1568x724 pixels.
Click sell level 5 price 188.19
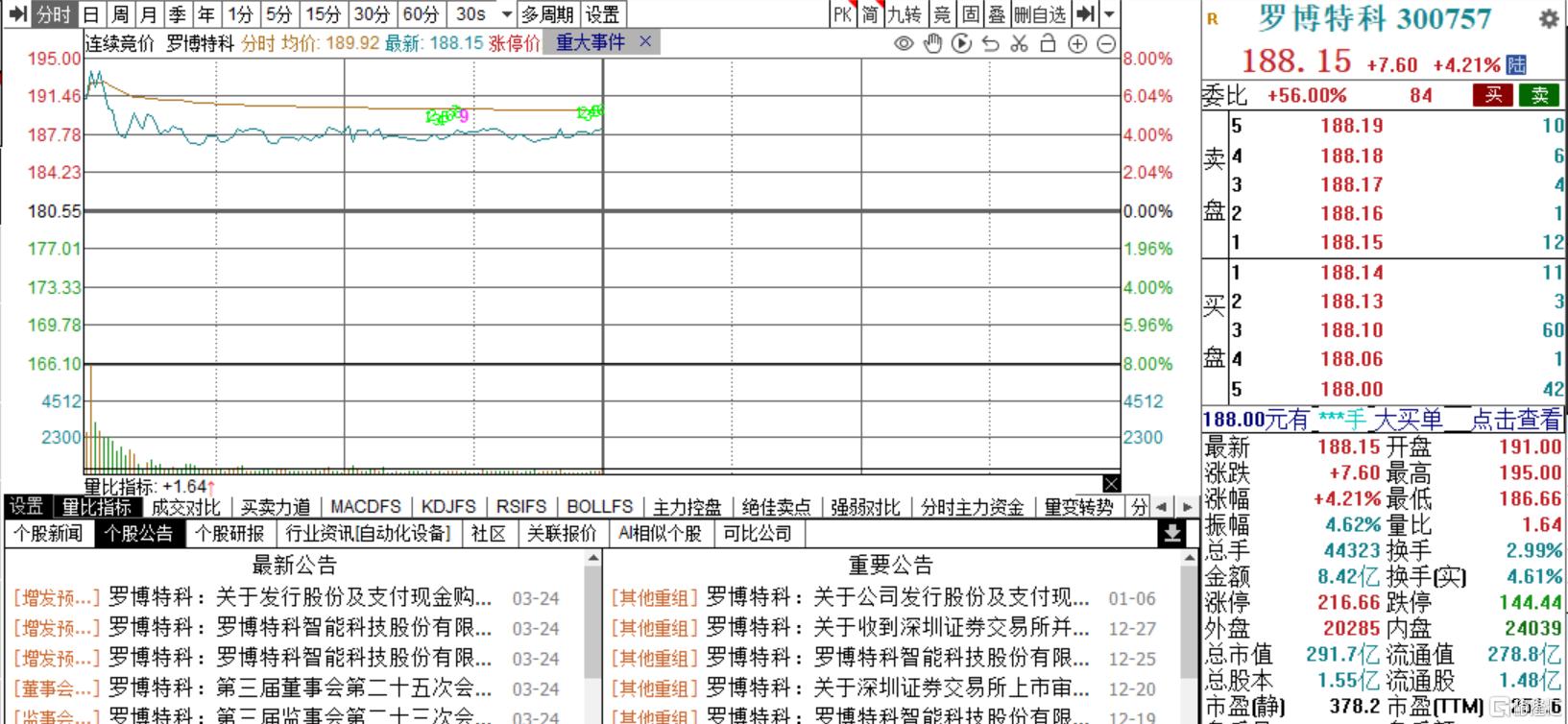pos(1351,126)
